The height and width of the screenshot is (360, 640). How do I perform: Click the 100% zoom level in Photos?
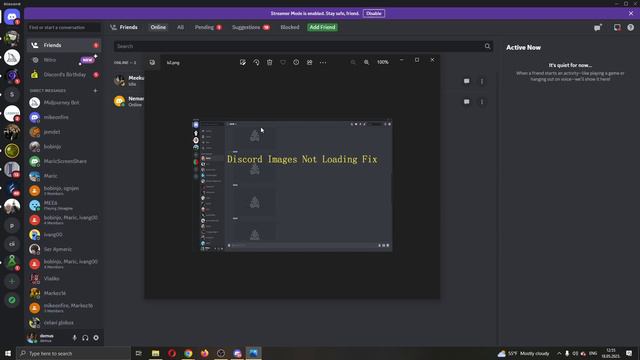382,62
